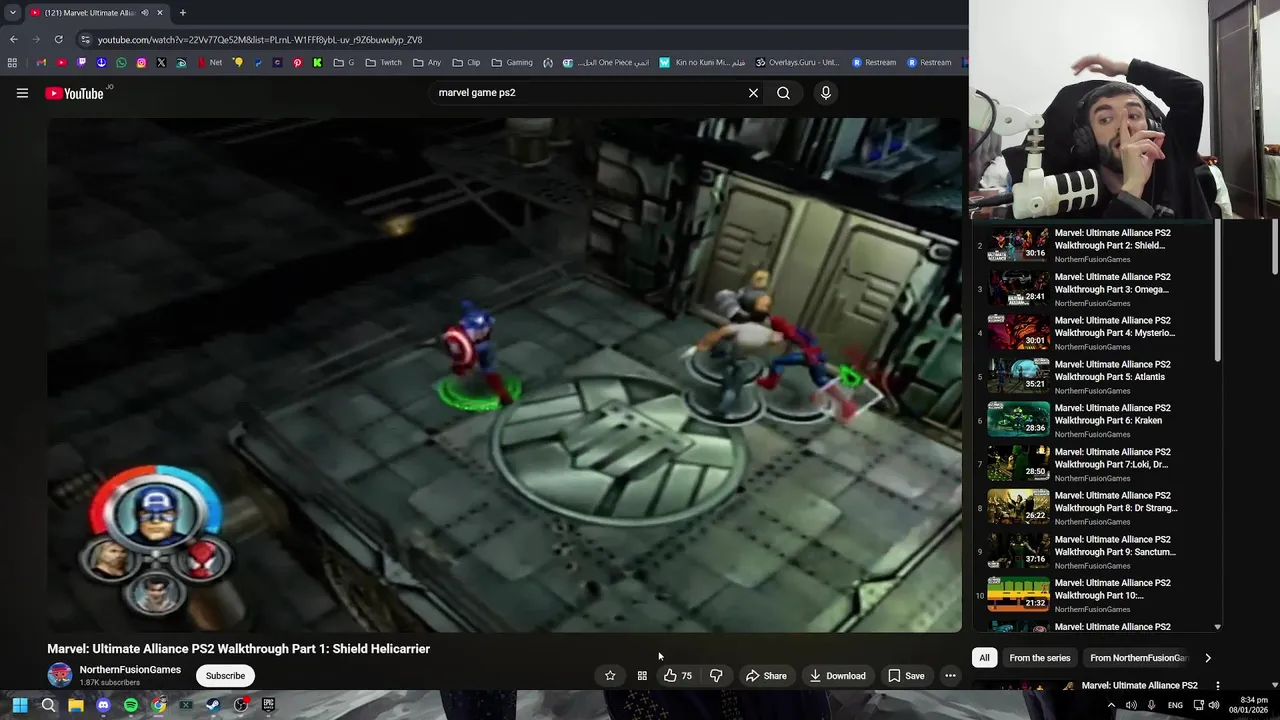
Task: Open the ENG language switcher
Action: pos(1175,705)
